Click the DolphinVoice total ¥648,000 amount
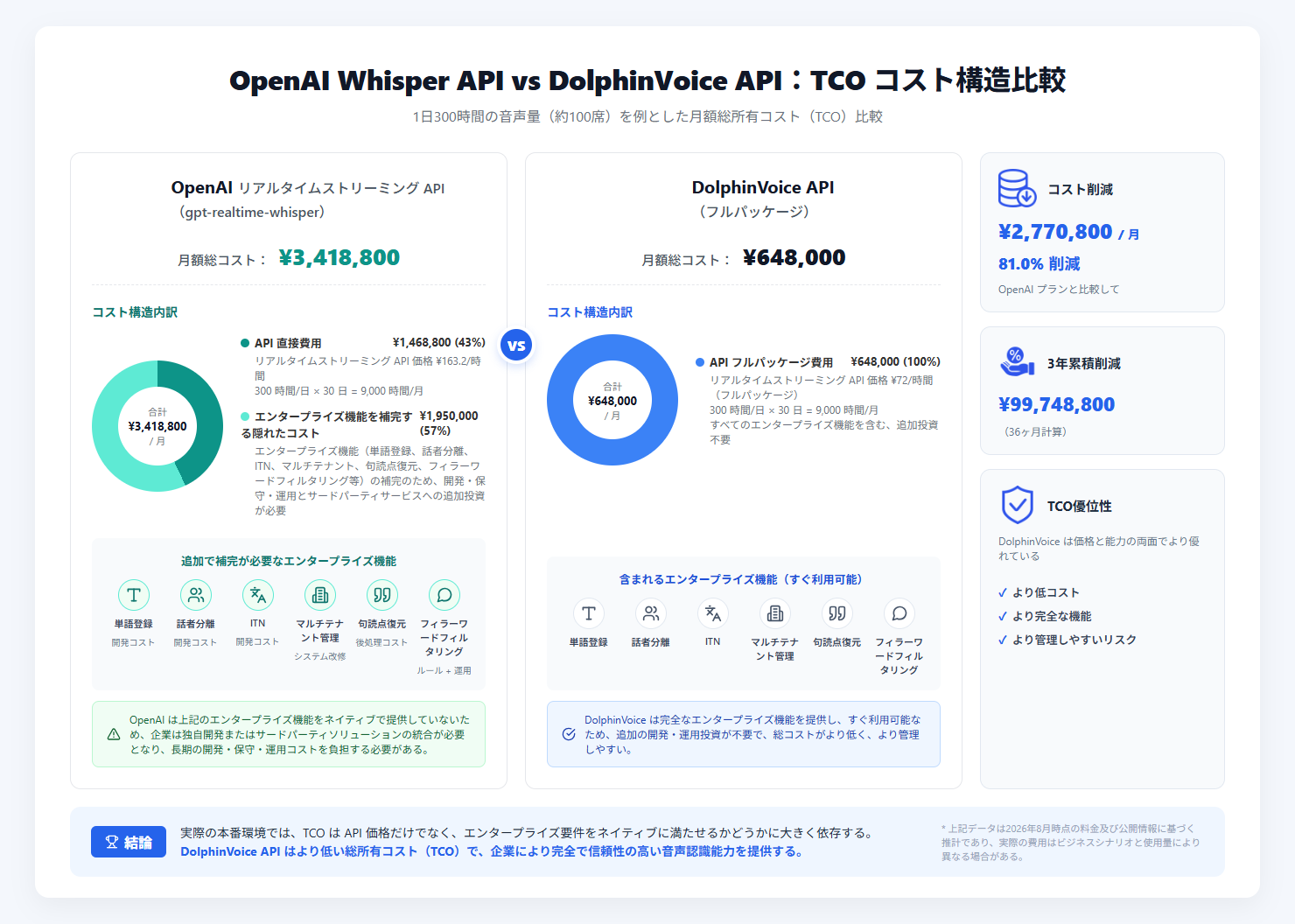 [x=794, y=257]
